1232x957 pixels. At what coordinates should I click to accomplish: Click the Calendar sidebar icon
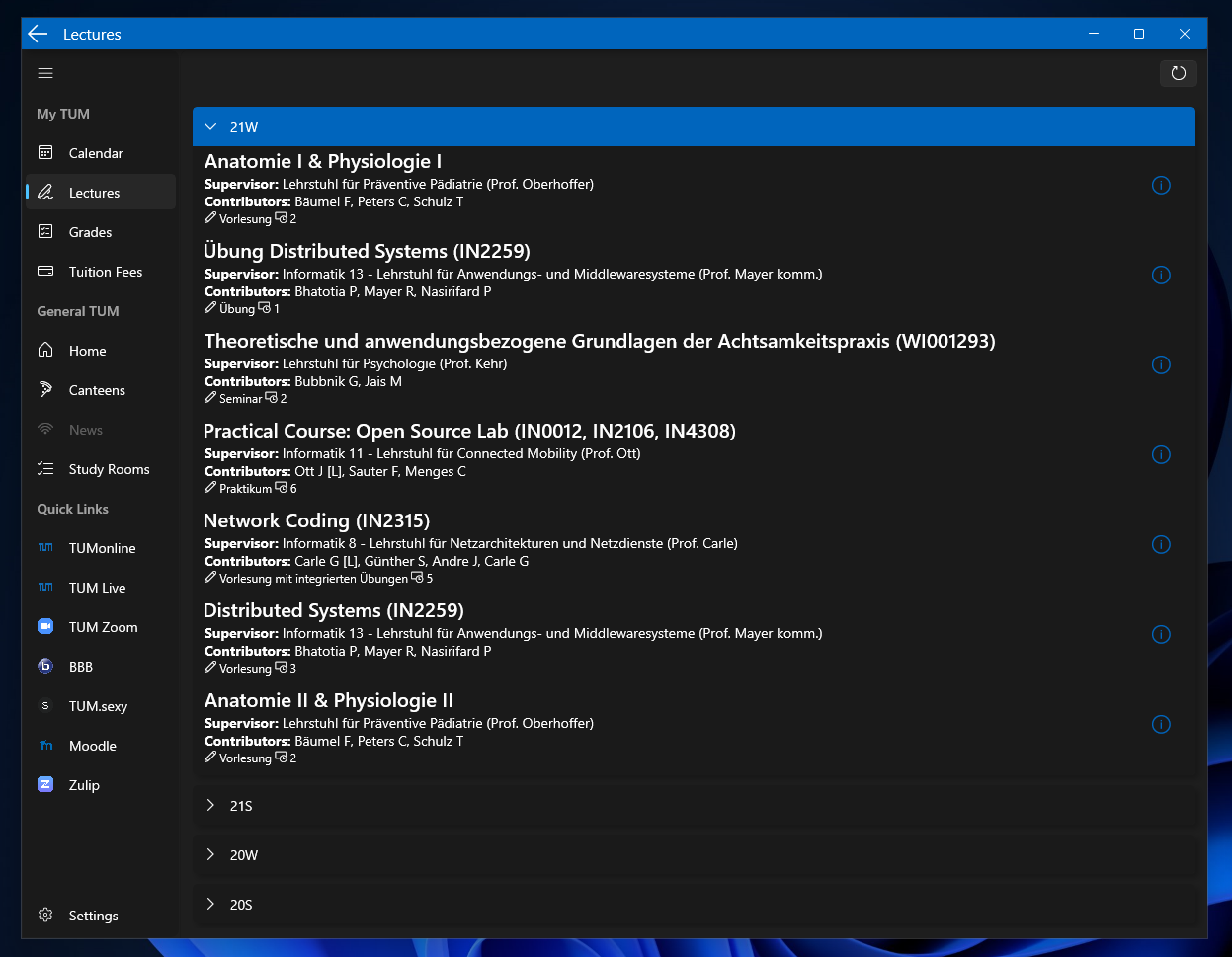[x=45, y=152]
